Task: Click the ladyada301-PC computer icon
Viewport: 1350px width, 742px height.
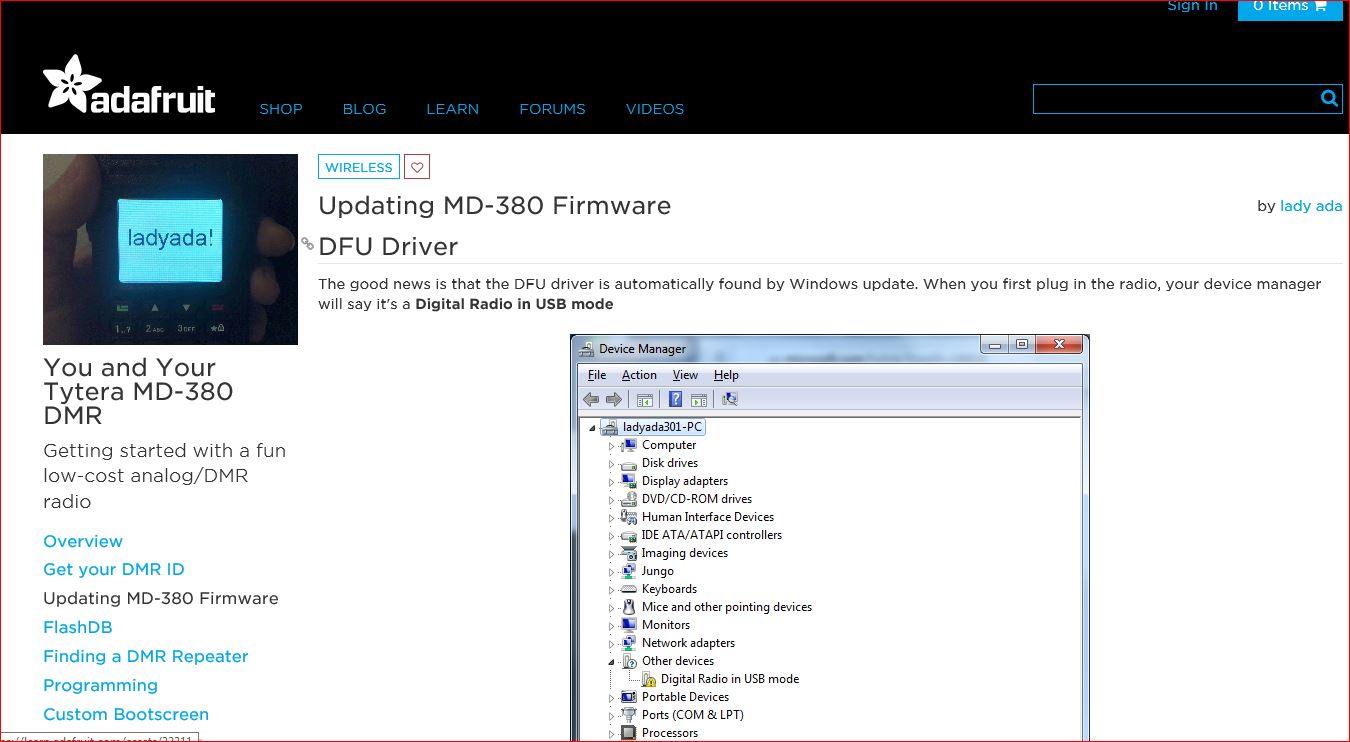Action: [609, 427]
